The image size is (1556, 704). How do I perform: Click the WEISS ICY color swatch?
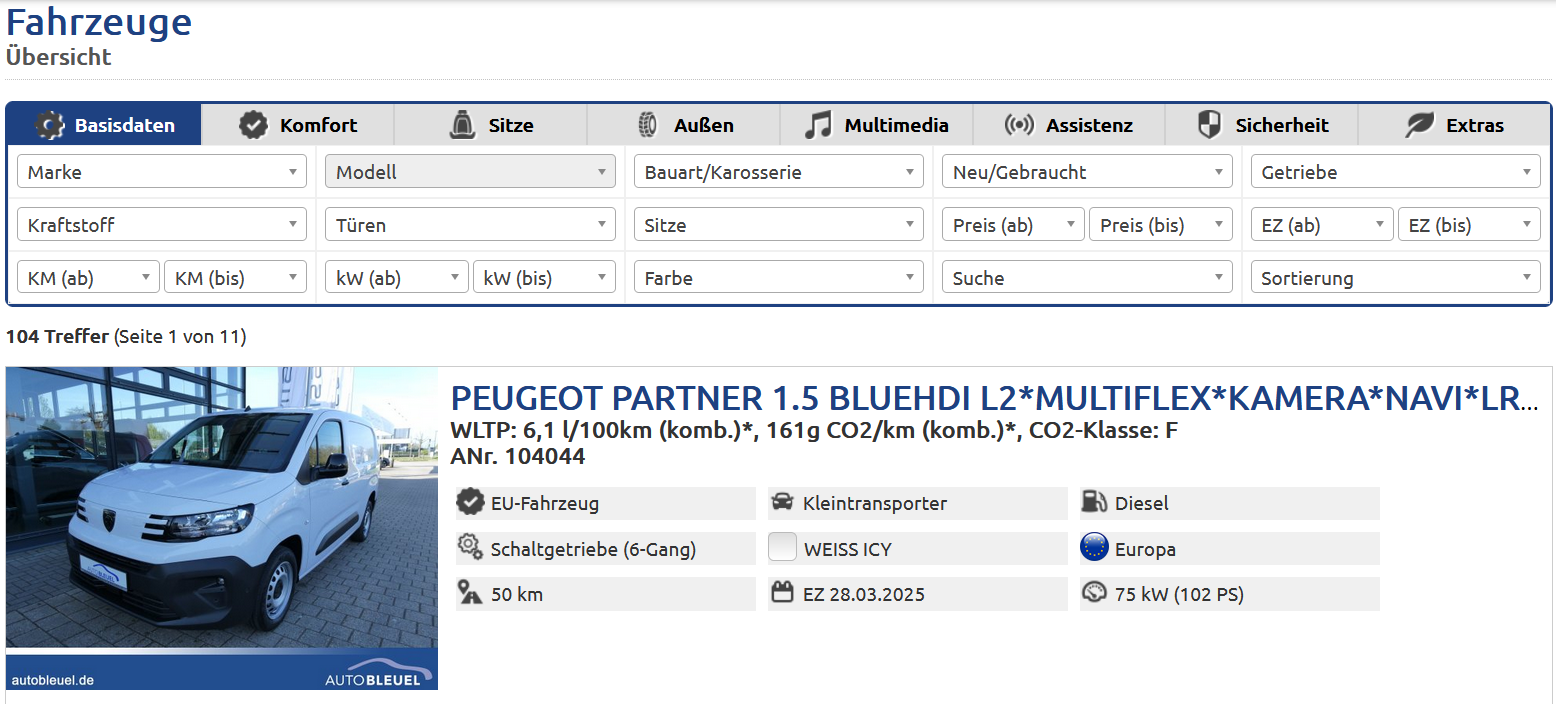tap(782, 548)
